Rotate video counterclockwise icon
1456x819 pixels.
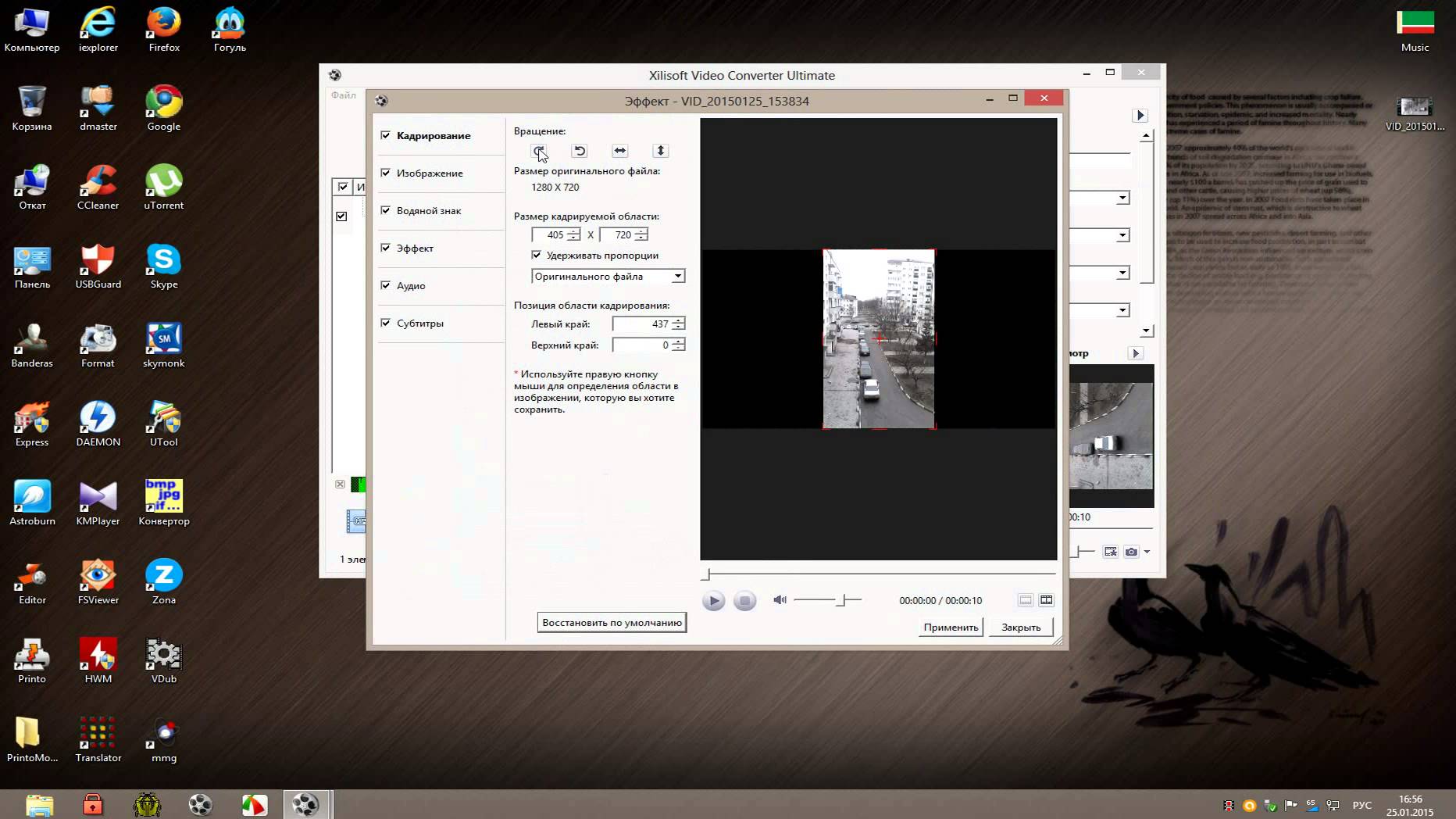[x=580, y=150]
